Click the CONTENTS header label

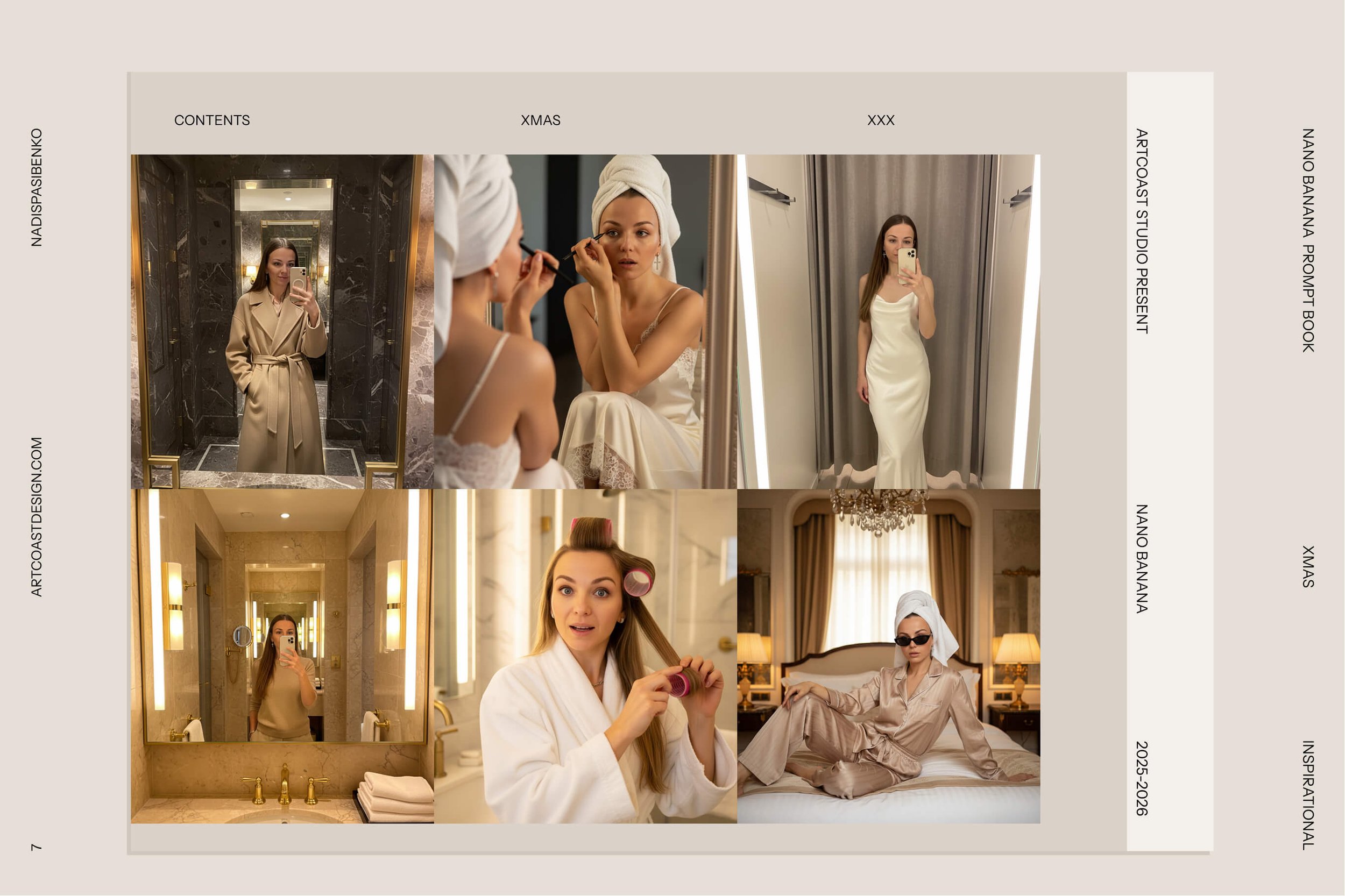pyautogui.click(x=211, y=120)
